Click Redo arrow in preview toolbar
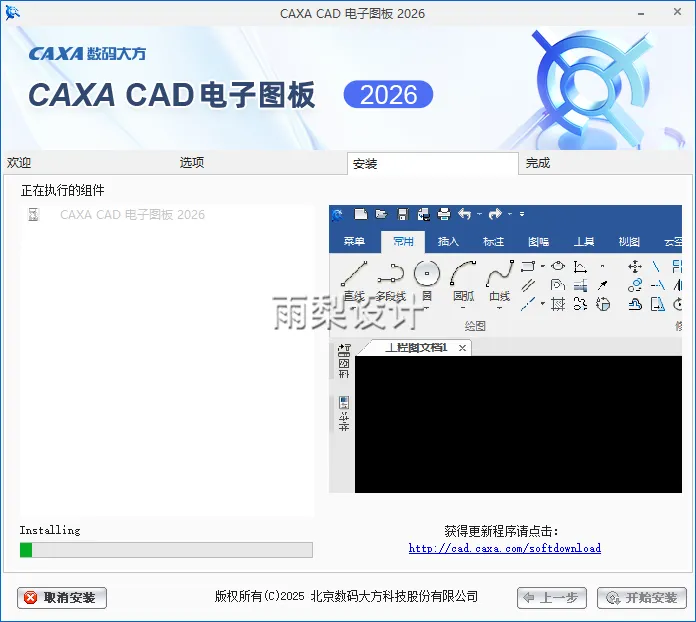Screen dimensions: 696x622 coord(495,214)
